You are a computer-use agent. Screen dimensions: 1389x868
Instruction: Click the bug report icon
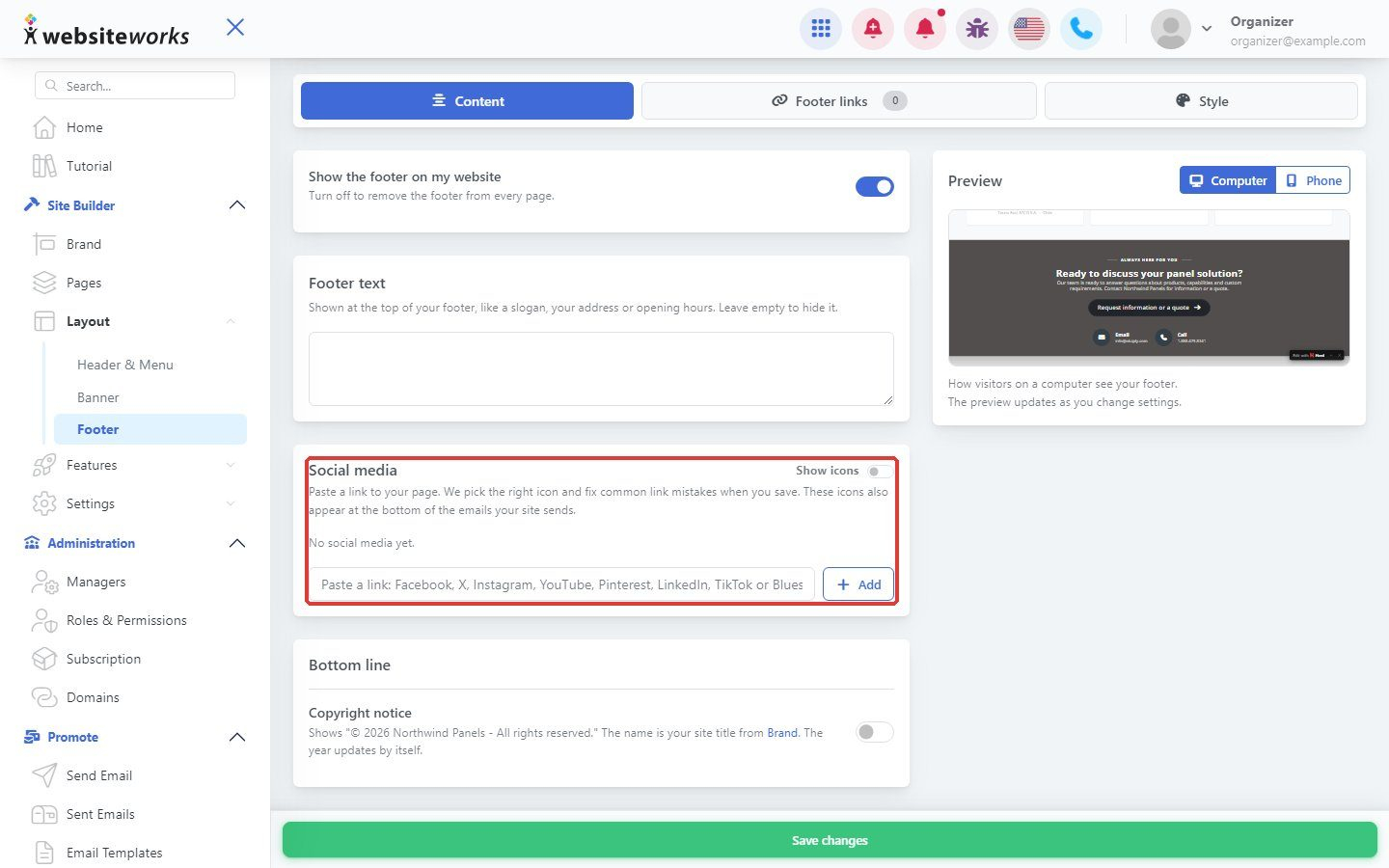(x=977, y=29)
